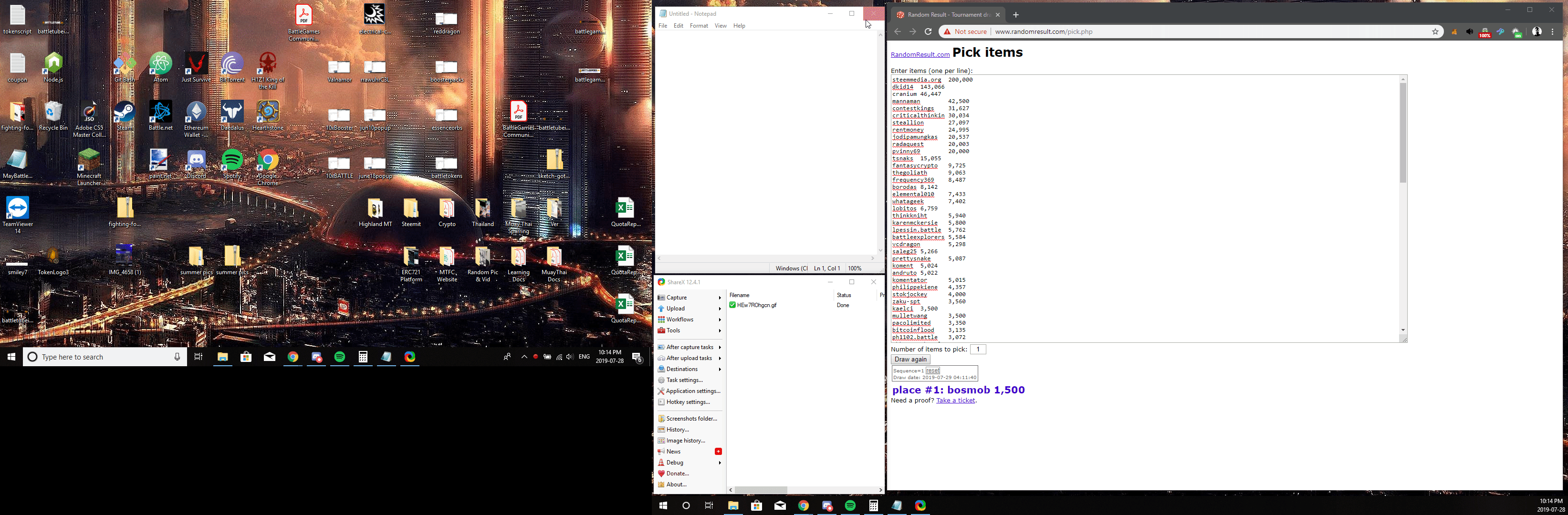The height and width of the screenshot is (515, 1568).
Task: Open the Chrome three-dot menu
Action: click(1553, 31)
